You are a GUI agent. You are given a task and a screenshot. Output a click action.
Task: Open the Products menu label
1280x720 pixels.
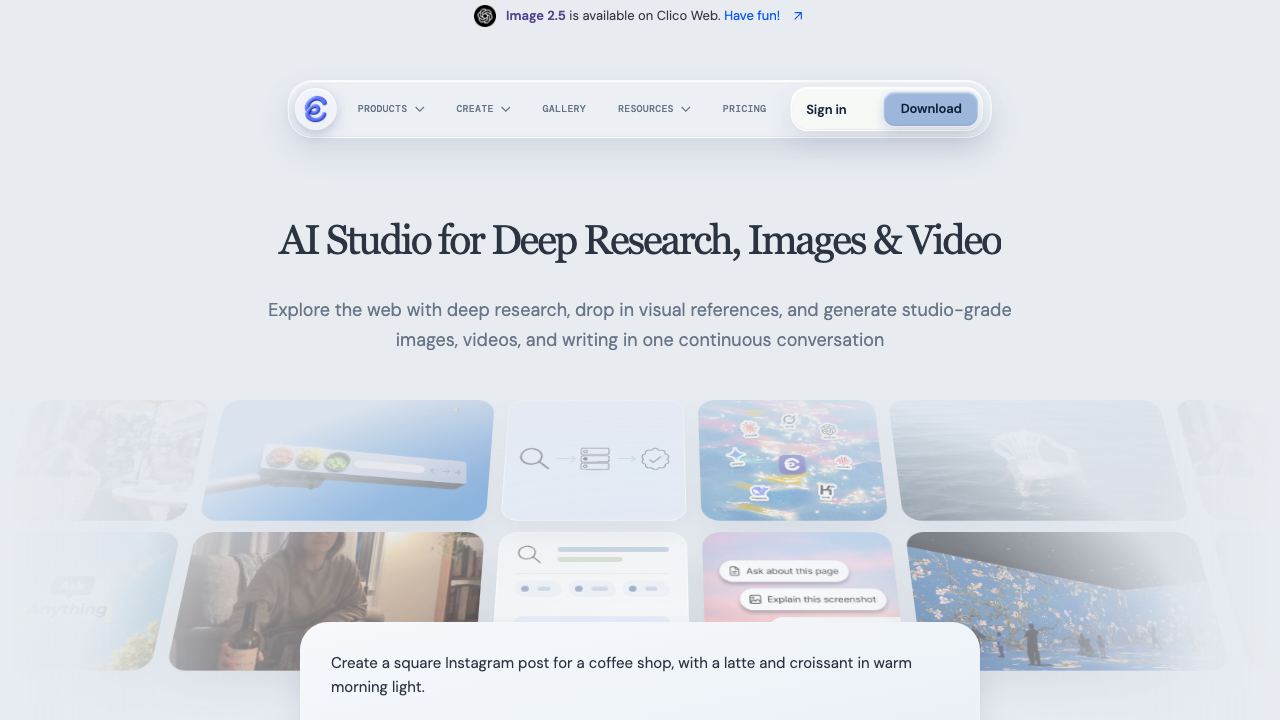pos(382,109)
